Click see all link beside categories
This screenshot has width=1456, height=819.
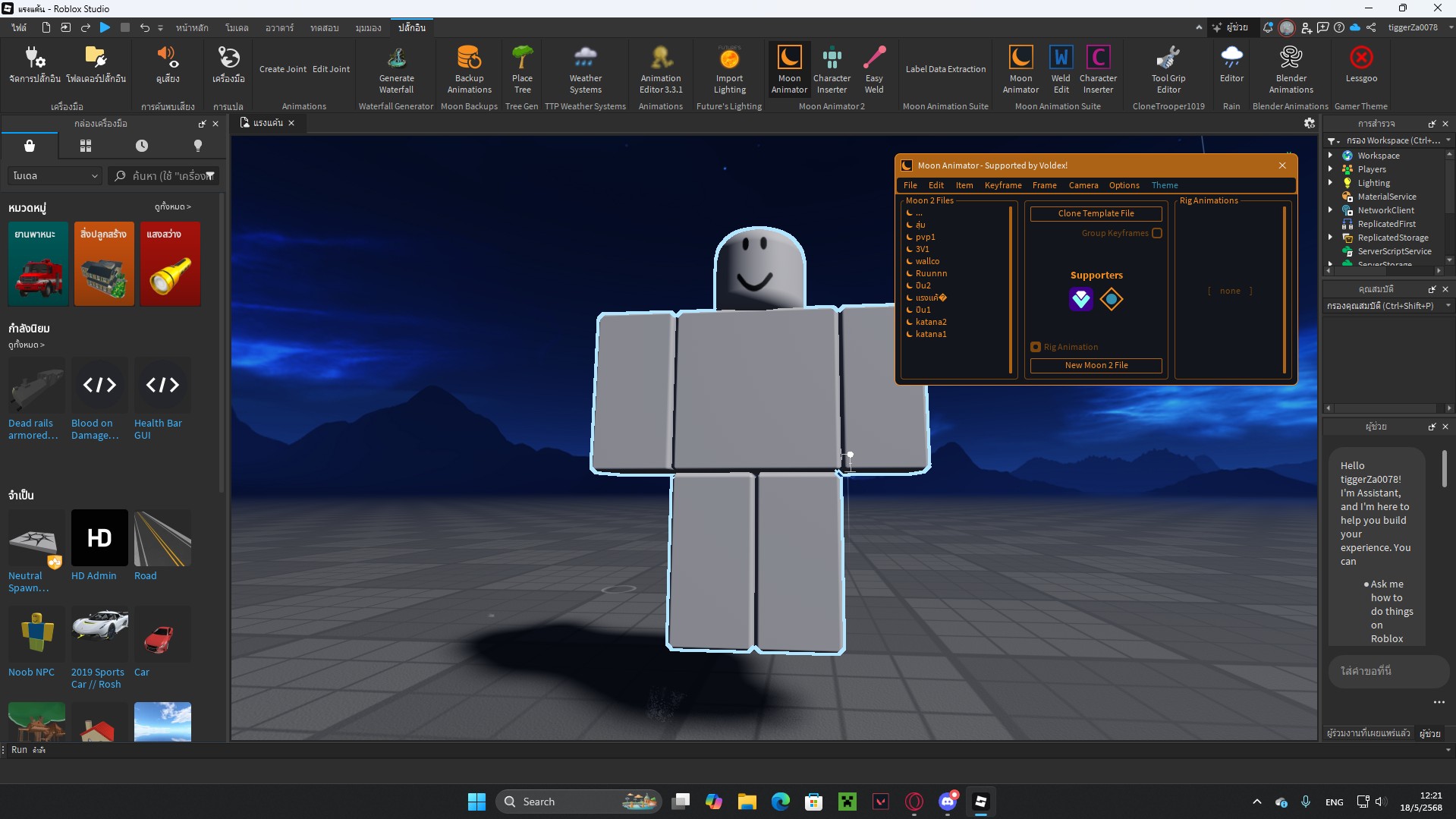point(172,206)
